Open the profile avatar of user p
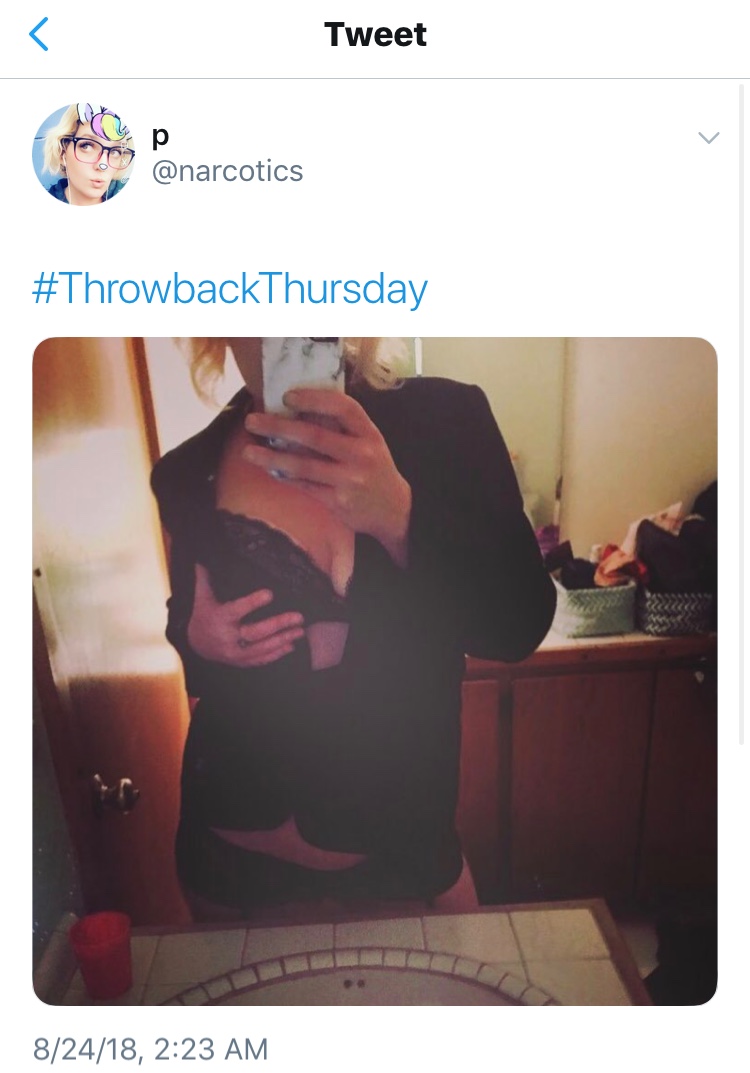 [83, 154]
